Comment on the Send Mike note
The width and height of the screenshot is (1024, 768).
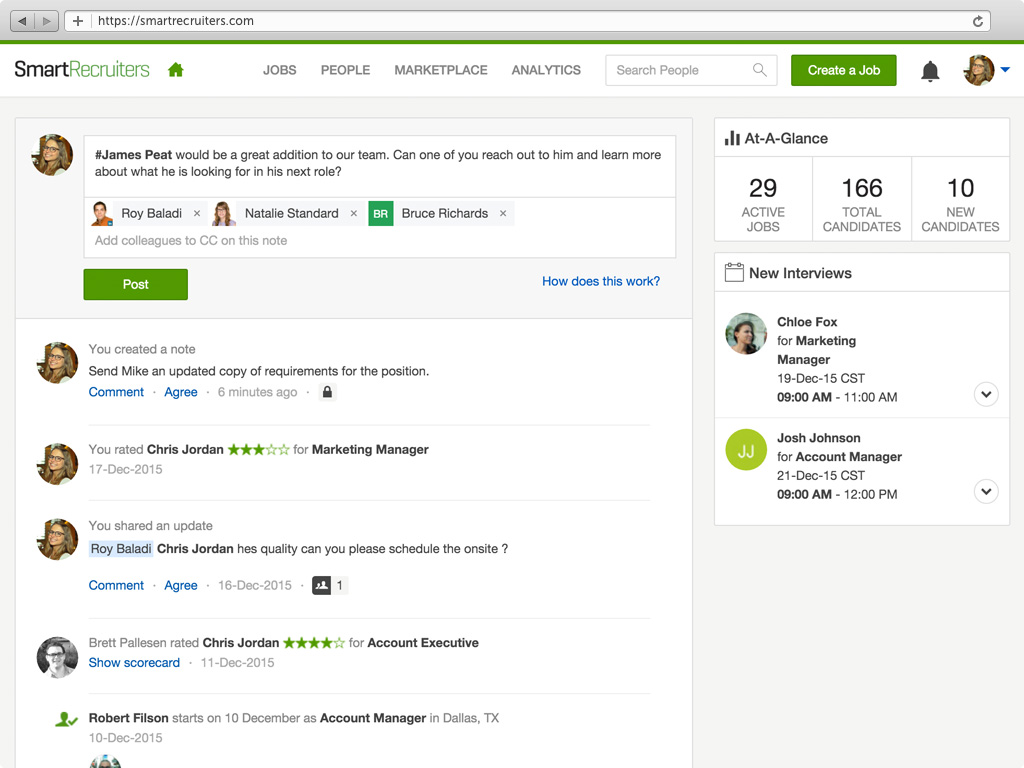[x=116, y=392]
